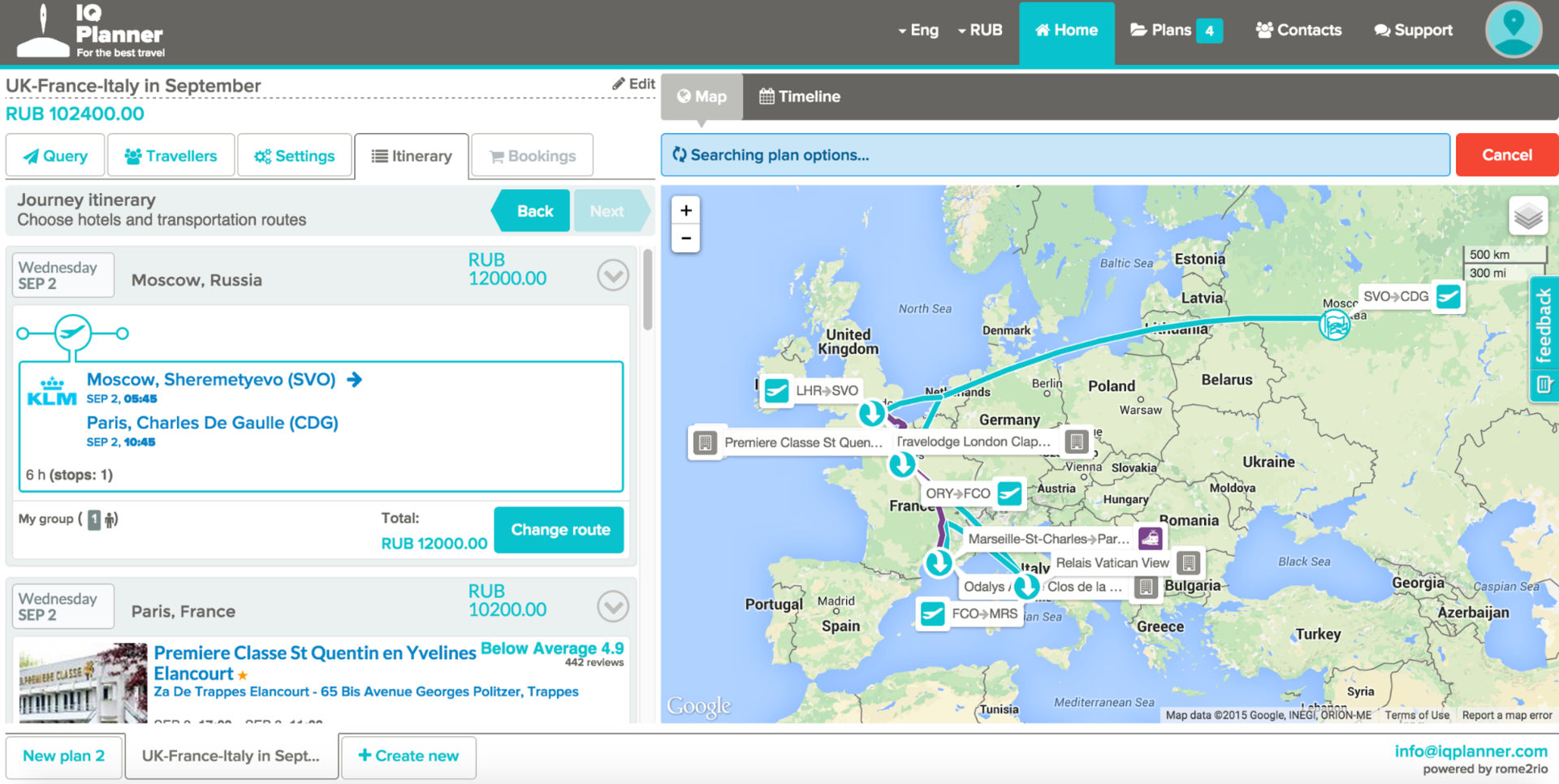1559x784 pixels.
Task: Open the map Terms of Use link
Action: click(1417, 715)
